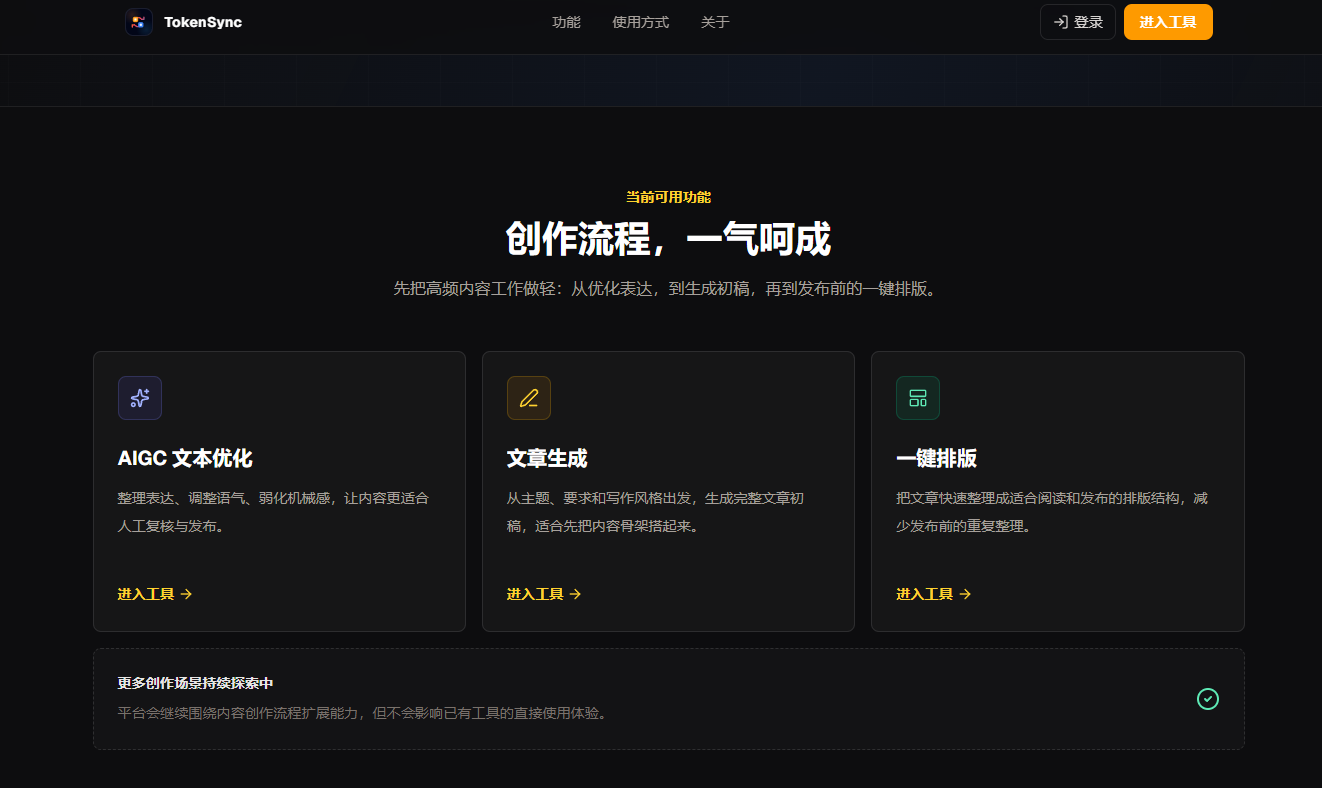Click the arrow after 一键排版 进入工具
This screenshot has height=788, width=1322.
(x=965, y=594)
